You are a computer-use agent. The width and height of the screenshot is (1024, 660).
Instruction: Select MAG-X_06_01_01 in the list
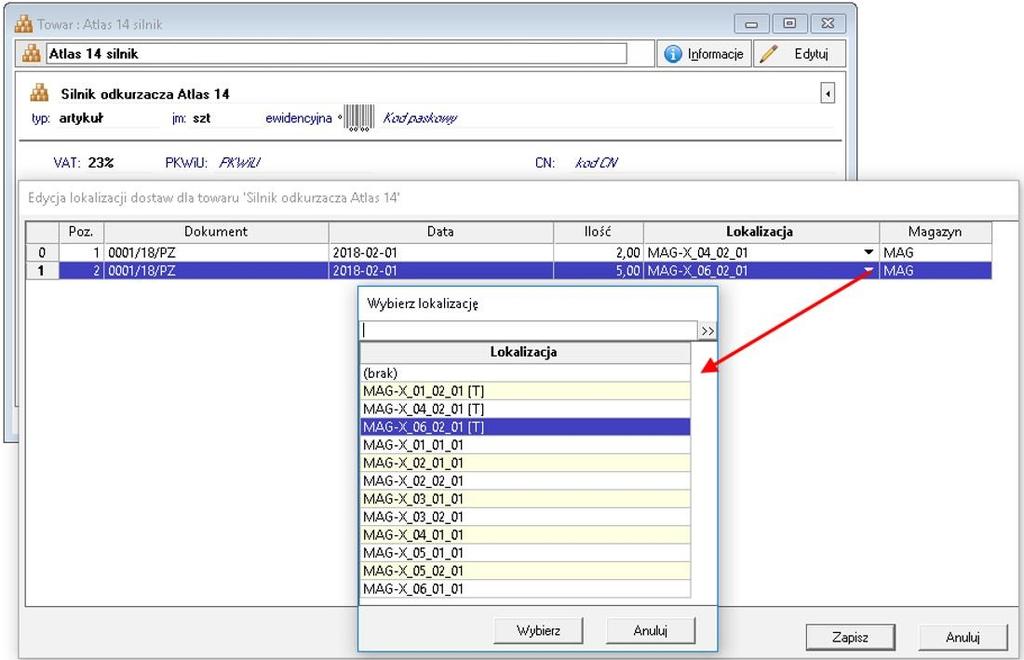tap(525, 588)
